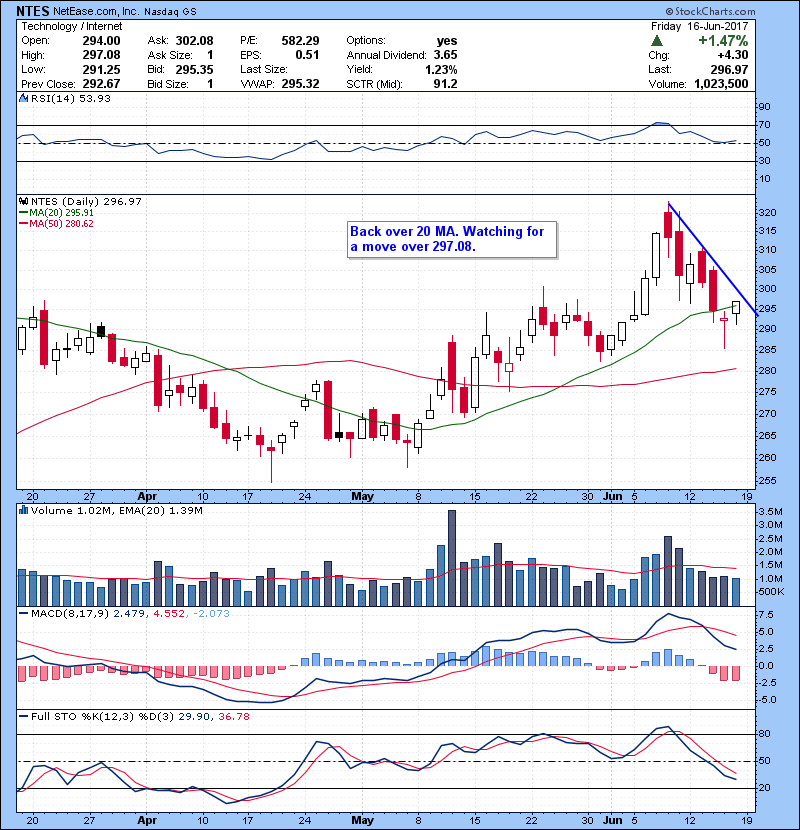This screenshot has width=800, height=830.
Task: Click the High value 297.08
Action: [102, 55]
